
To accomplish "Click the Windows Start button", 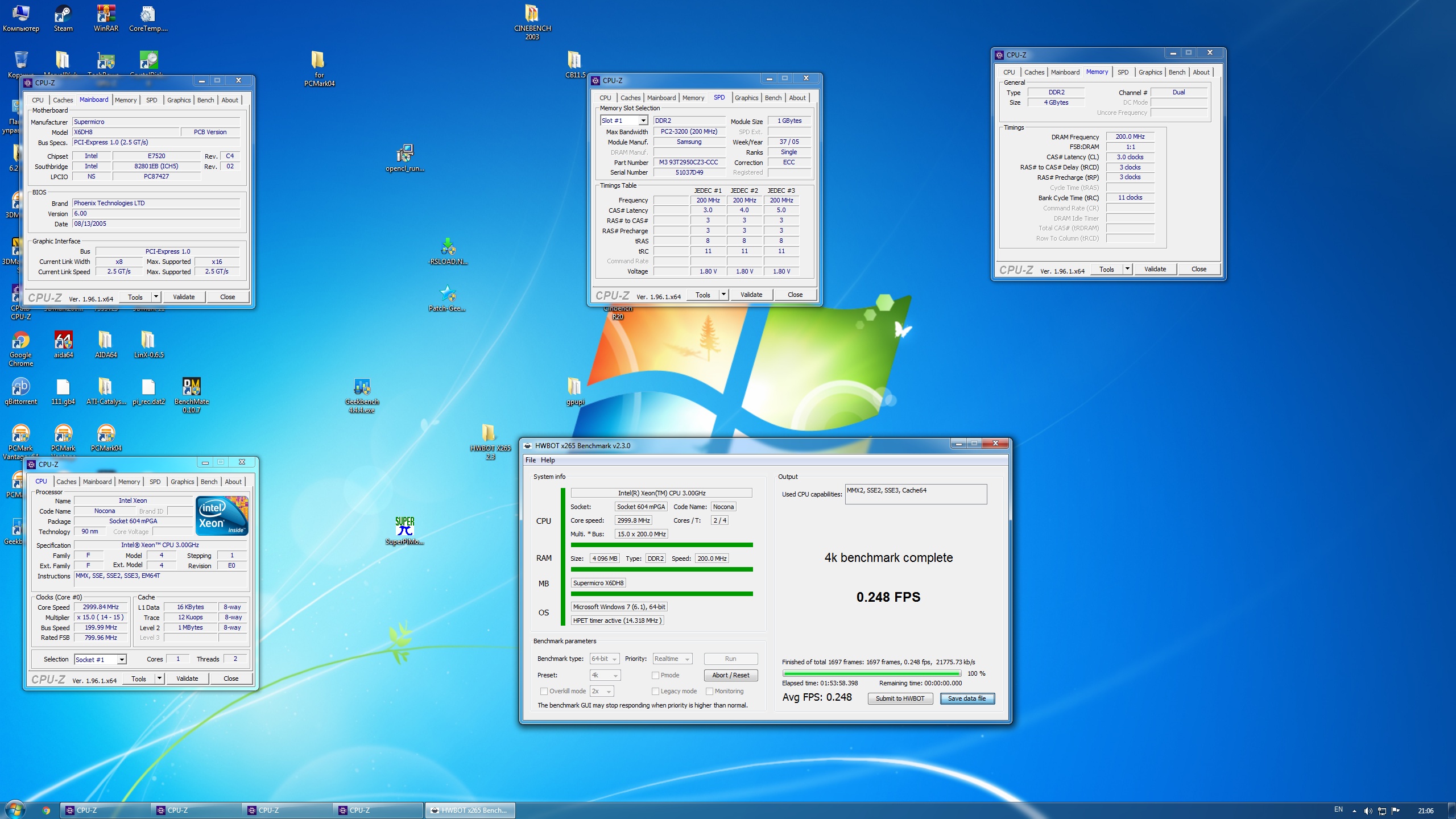I will click(x=15, y=810).
